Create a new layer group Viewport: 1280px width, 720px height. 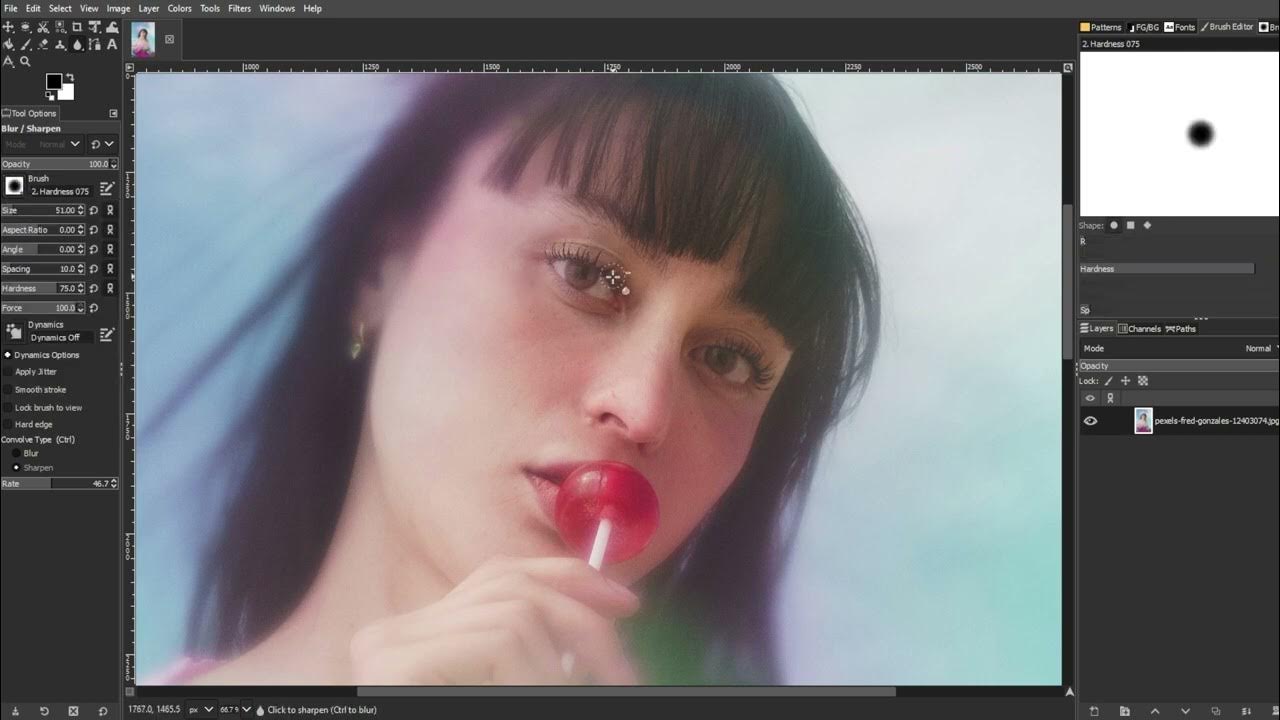(1125, 711)
